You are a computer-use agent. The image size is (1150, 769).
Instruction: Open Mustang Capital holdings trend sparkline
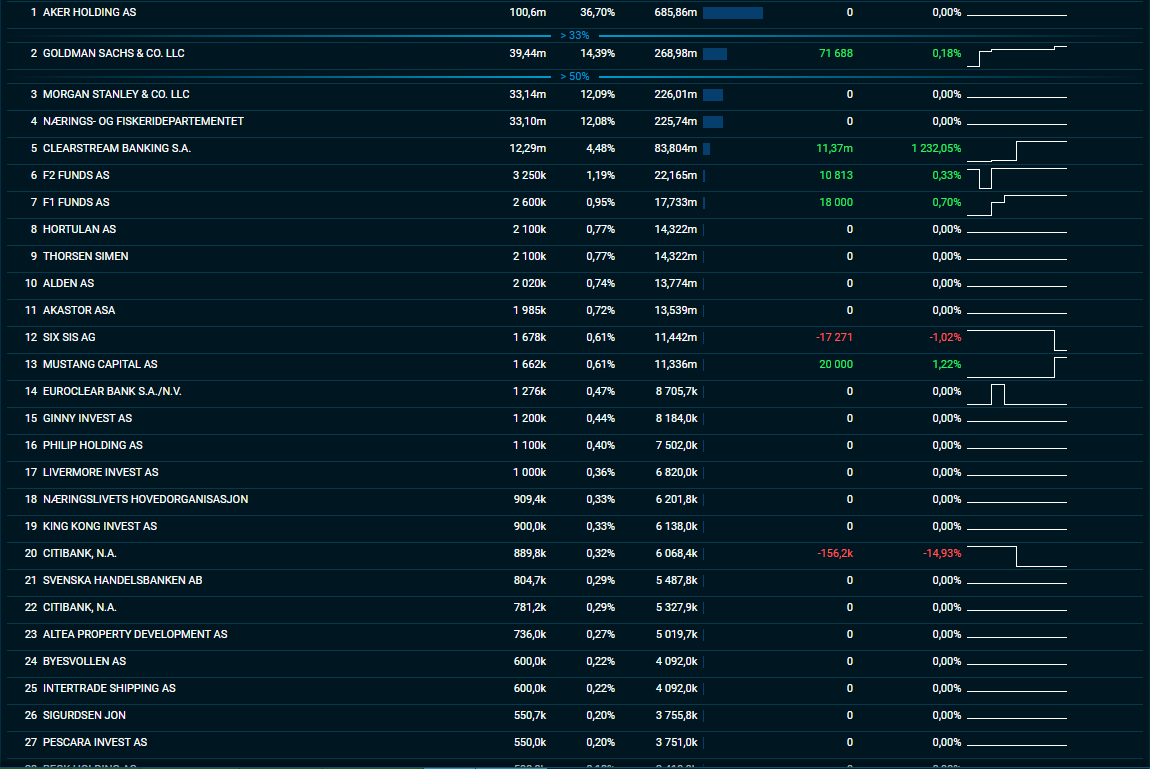[x=1017, y=367]
